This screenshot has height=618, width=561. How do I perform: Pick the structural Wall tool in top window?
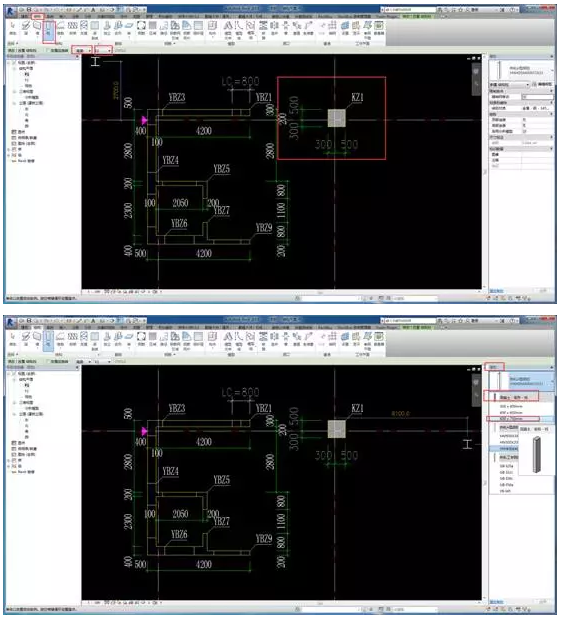[x=37, y=28]
